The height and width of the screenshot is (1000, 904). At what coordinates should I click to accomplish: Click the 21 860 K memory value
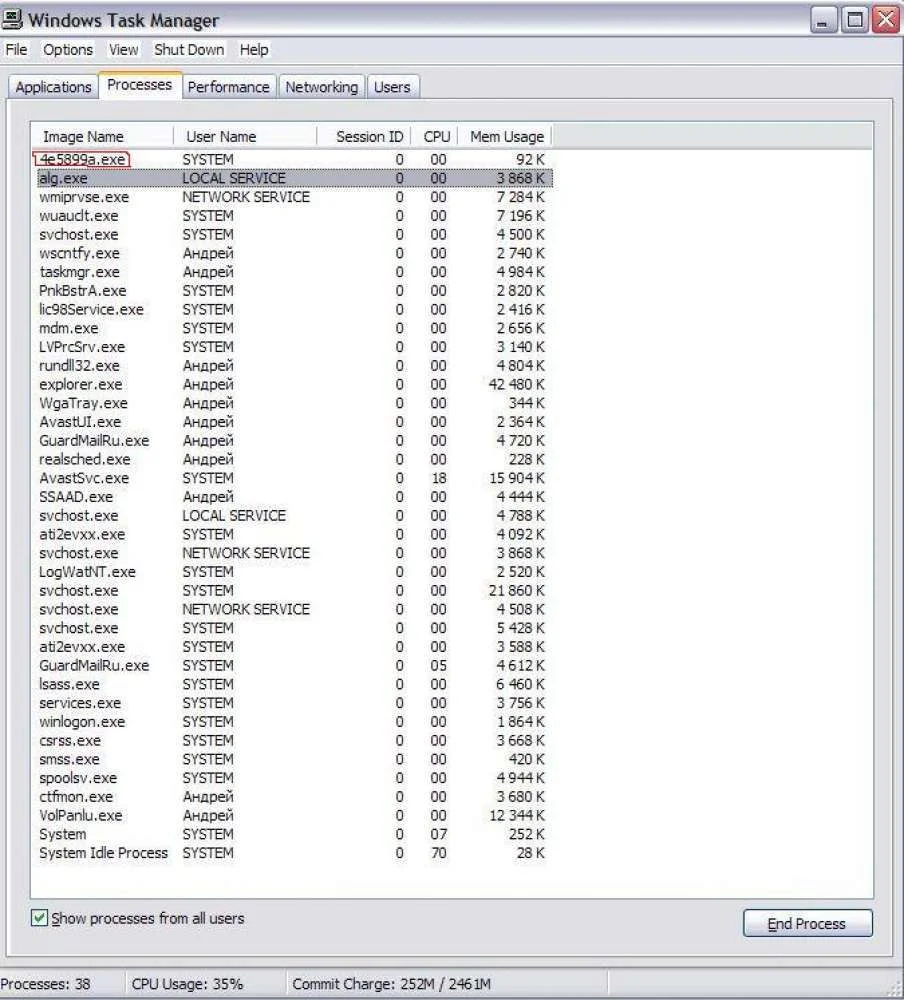click(x=517, y=591)
